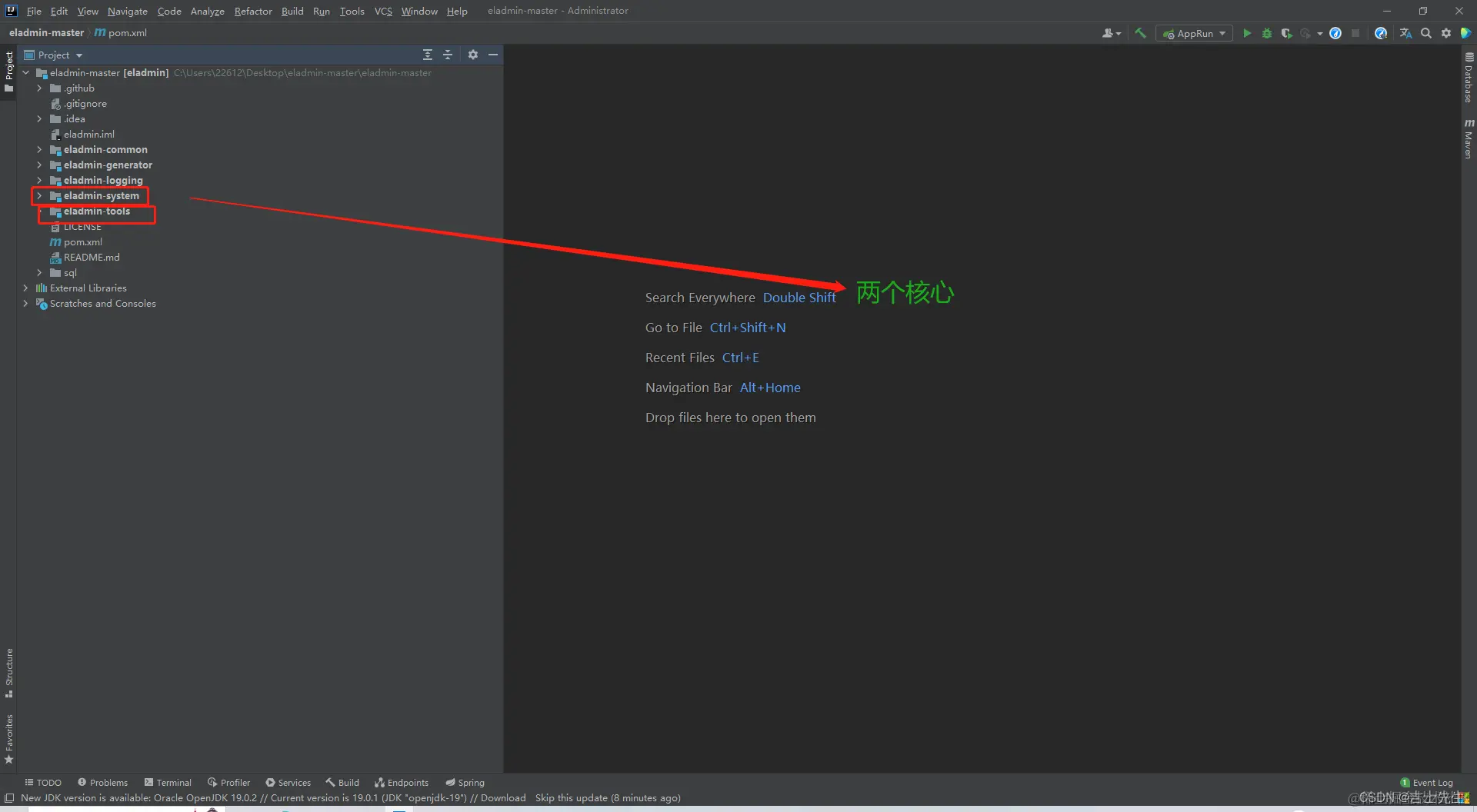The width and height of the screenshot is (1477, 812).
Task: Expand the .github folder
Action: coord(39,88)
